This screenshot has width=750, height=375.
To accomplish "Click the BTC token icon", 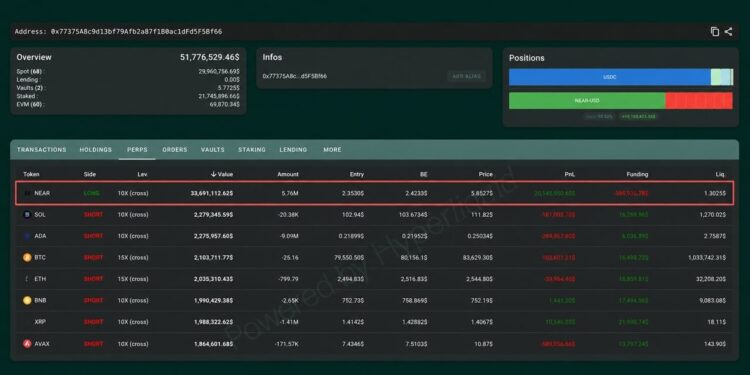I will click(27, 257).
